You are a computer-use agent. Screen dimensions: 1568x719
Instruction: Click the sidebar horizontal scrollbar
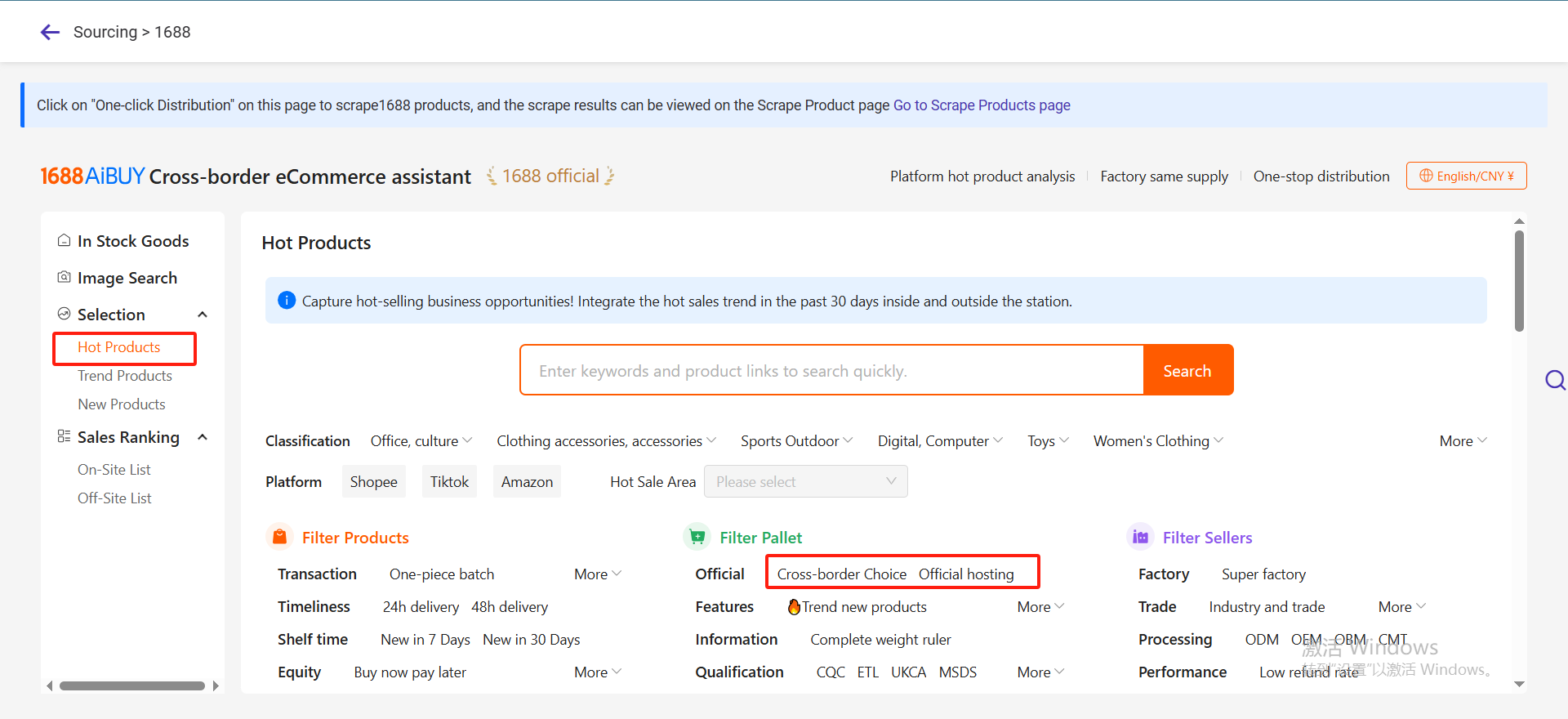tap(132, 686)
